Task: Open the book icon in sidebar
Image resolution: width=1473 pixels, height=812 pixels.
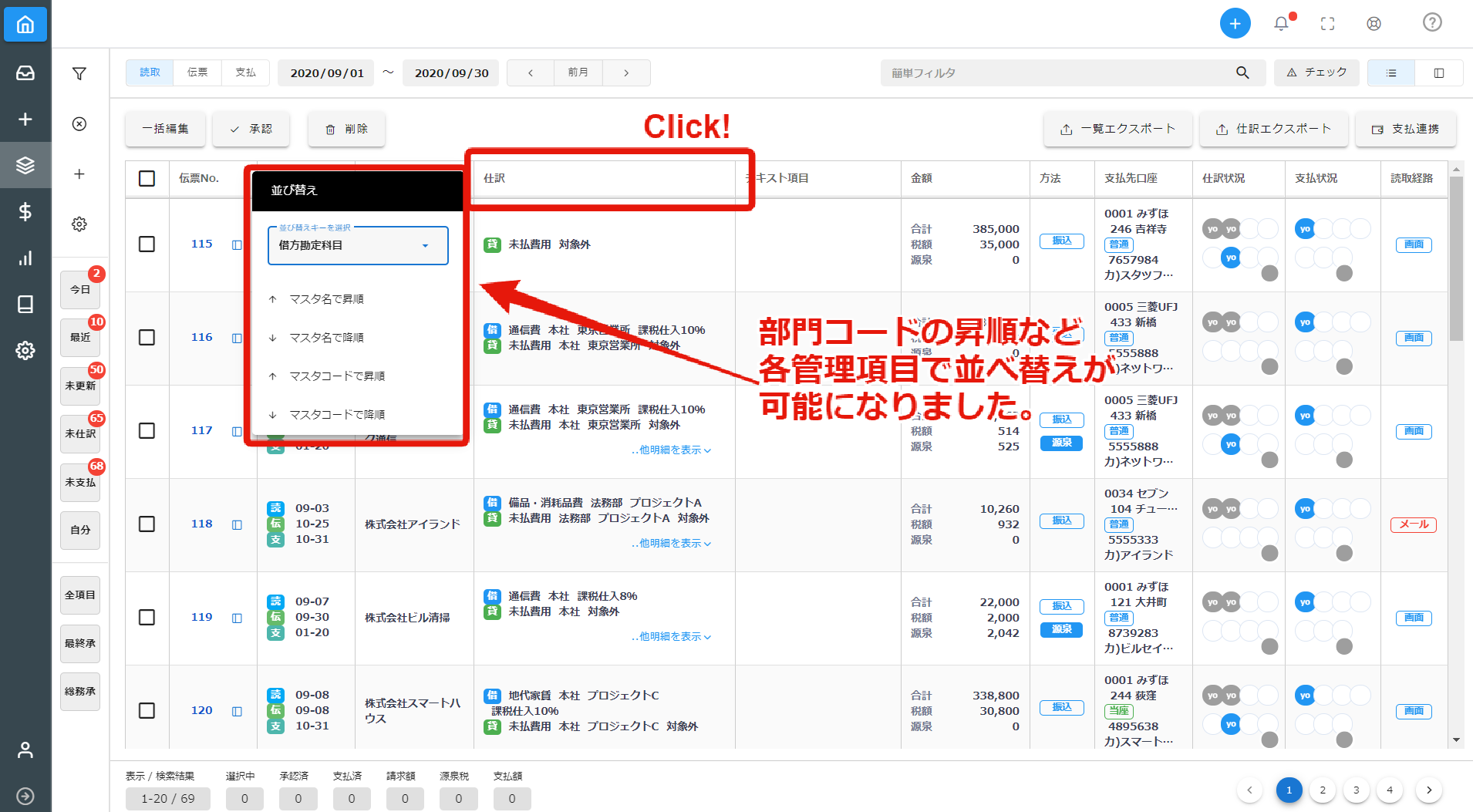Action: (25, 304)
